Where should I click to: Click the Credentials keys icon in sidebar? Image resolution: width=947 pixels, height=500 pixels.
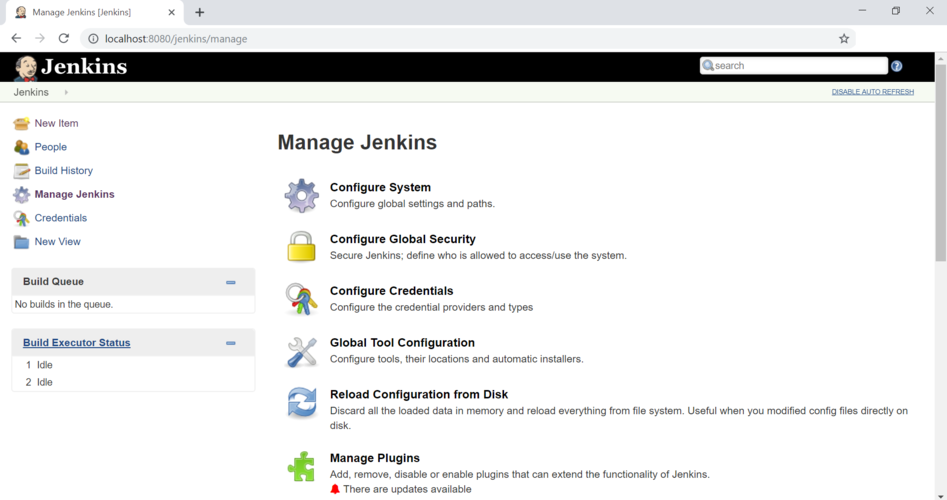pyautogui.click(x=21, y=218)
